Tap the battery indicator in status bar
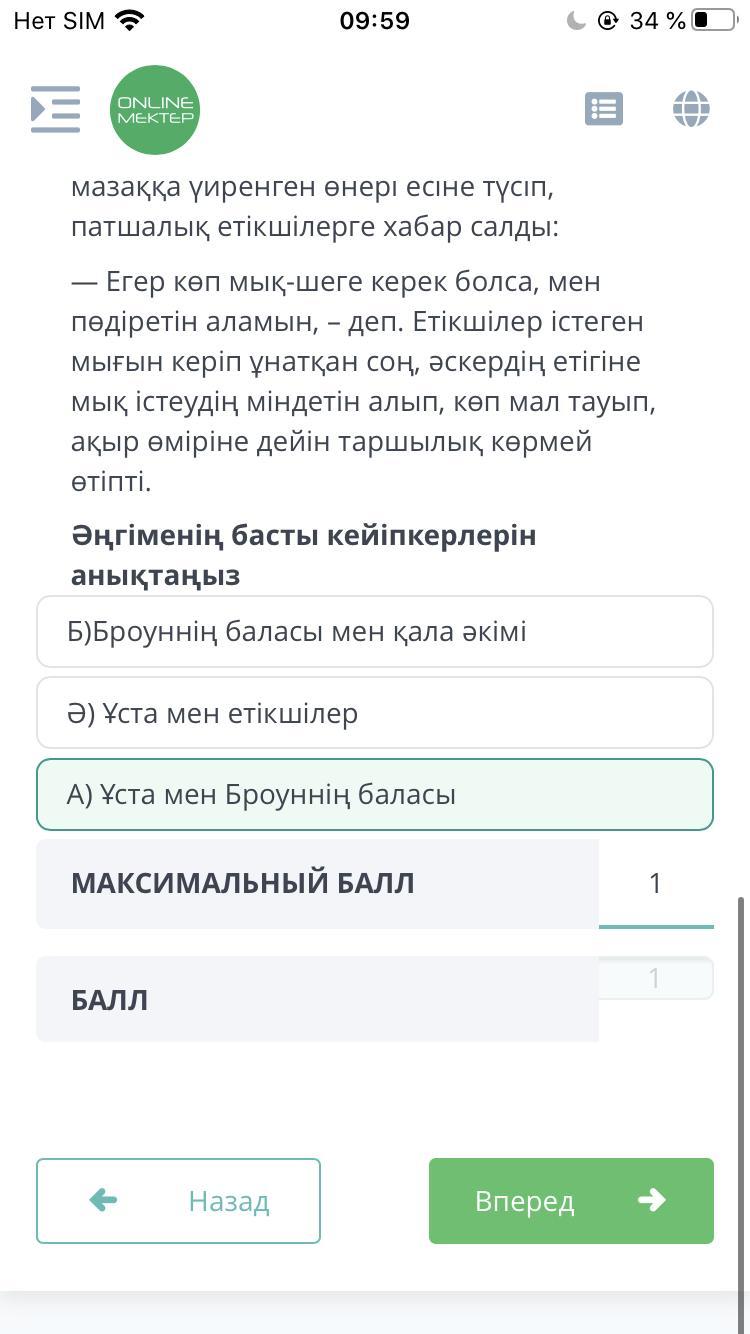 [713, 20]
